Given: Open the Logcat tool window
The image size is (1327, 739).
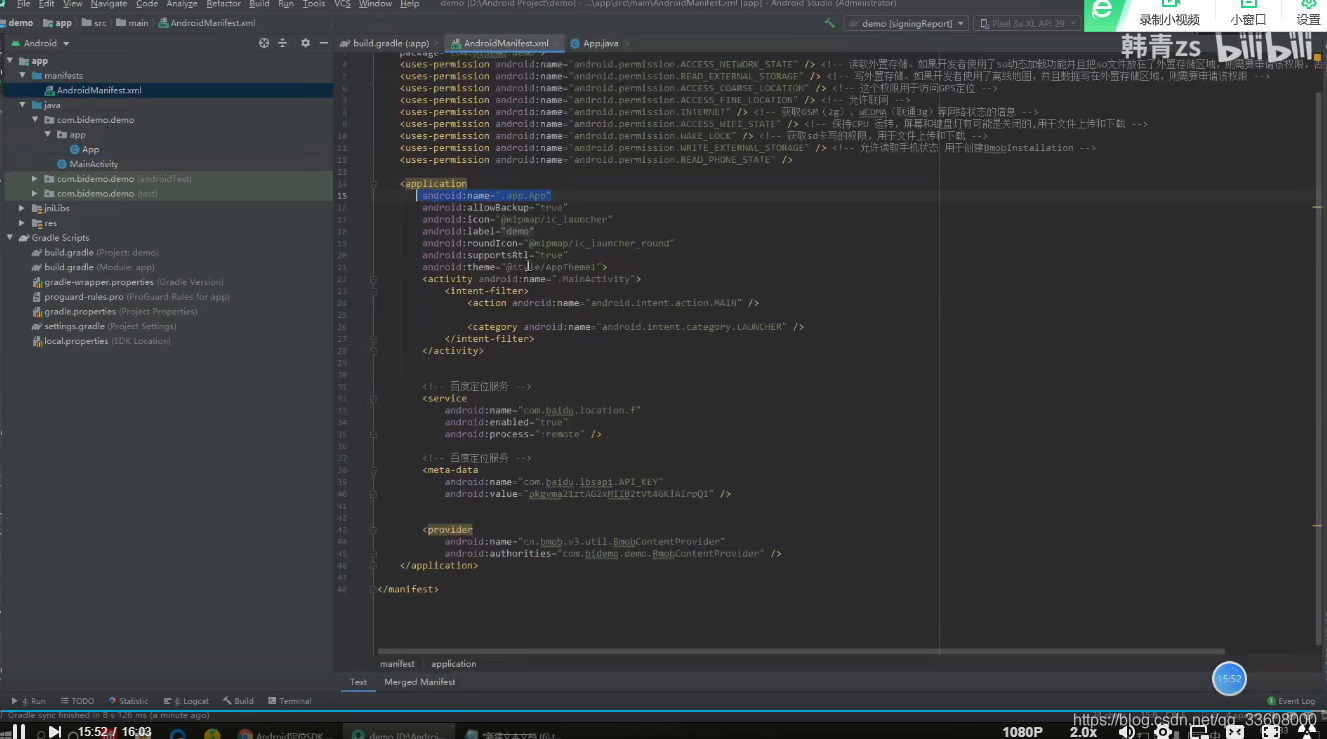Looking at the screenshot, I should click(185, 701).
